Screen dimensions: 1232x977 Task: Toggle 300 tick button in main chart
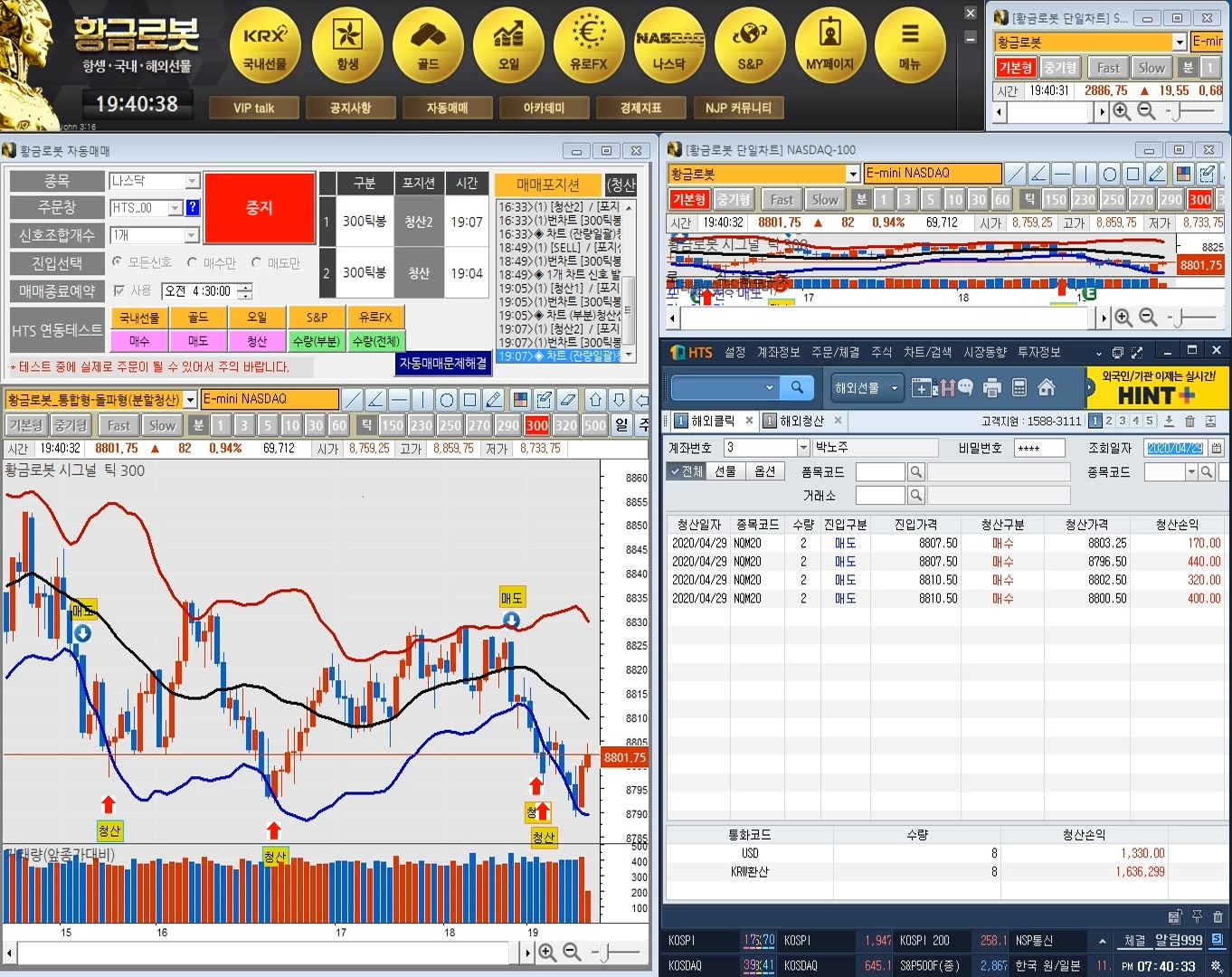[x=537, y=425]
